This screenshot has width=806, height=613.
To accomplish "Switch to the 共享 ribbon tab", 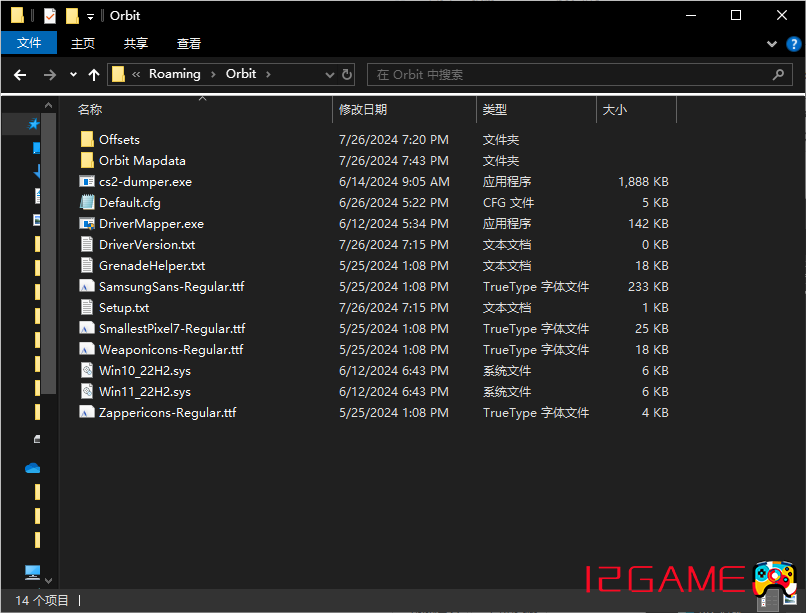I will [x=136, y=44].
